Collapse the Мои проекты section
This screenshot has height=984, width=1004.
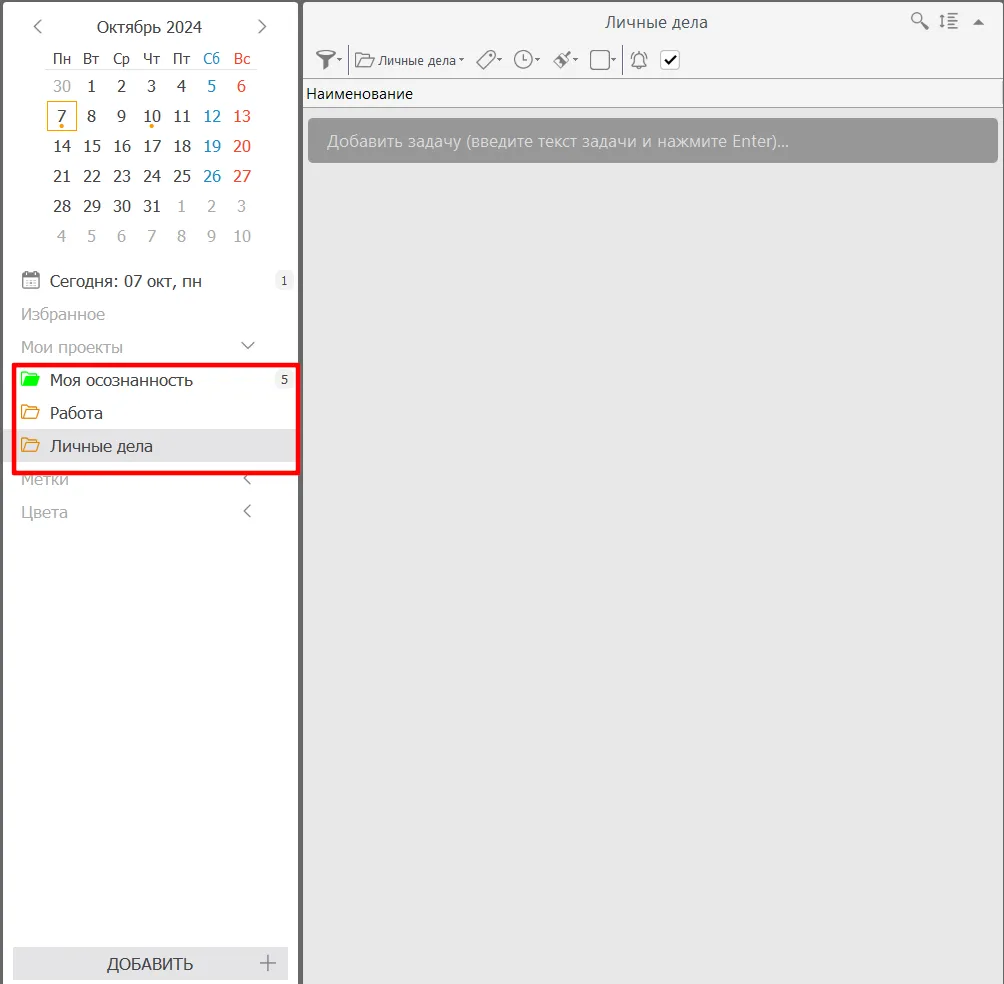[x=249, y=346]
